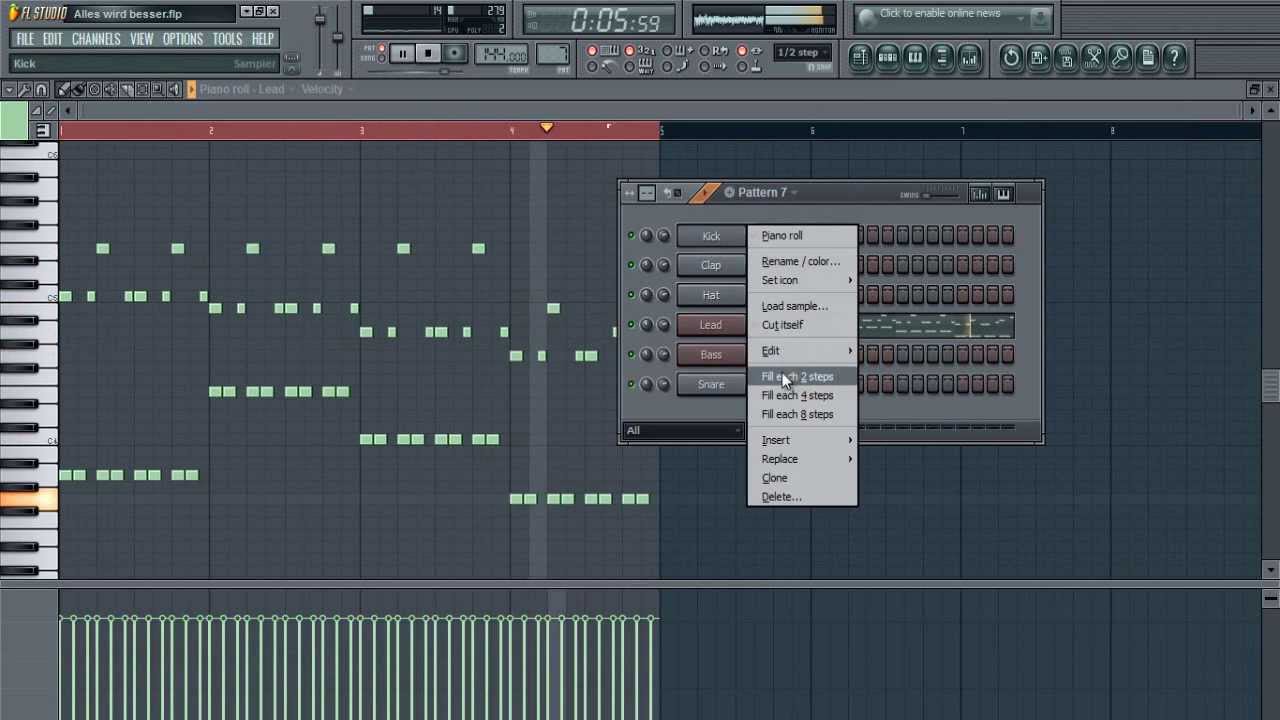Expand the Edit submenu in context menu
The image size is (1280, 720).
(805, 351)
